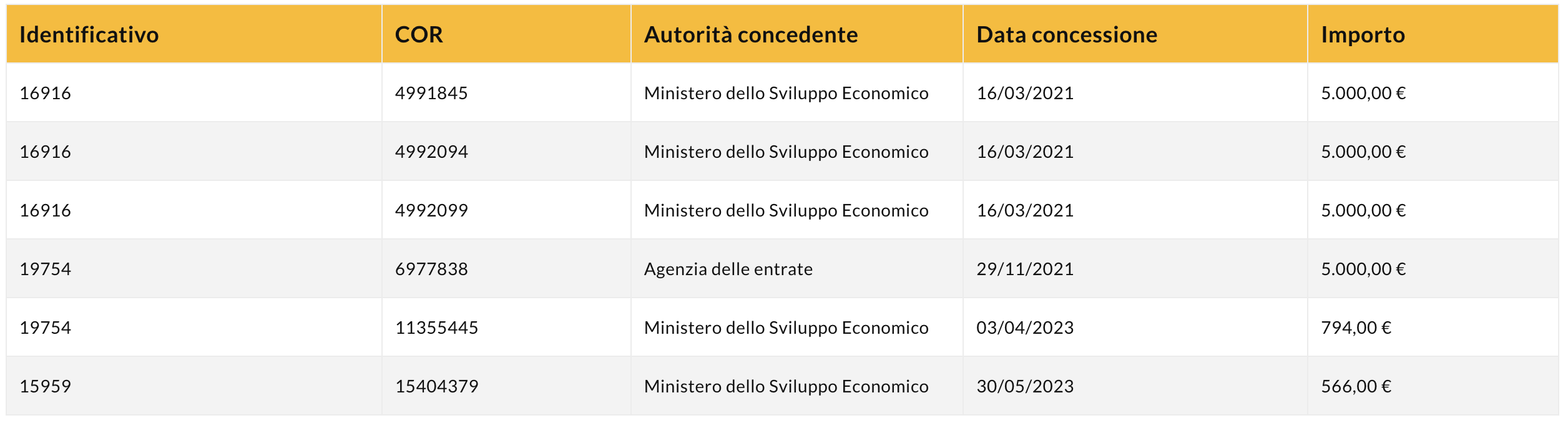Image resolution: width=1568 pixels, height=423 pixels.
Task: Click the COR column header
Action: coord(419,35)
